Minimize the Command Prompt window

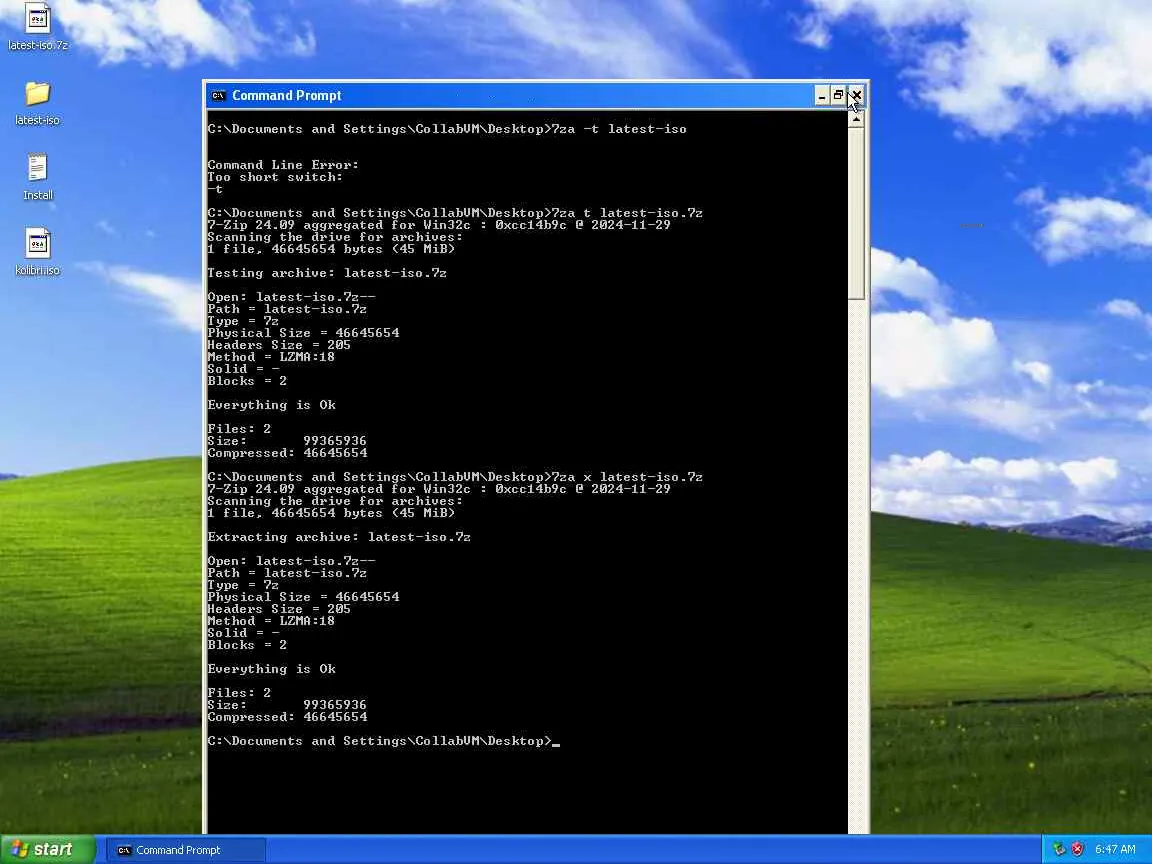coord(822,96)
